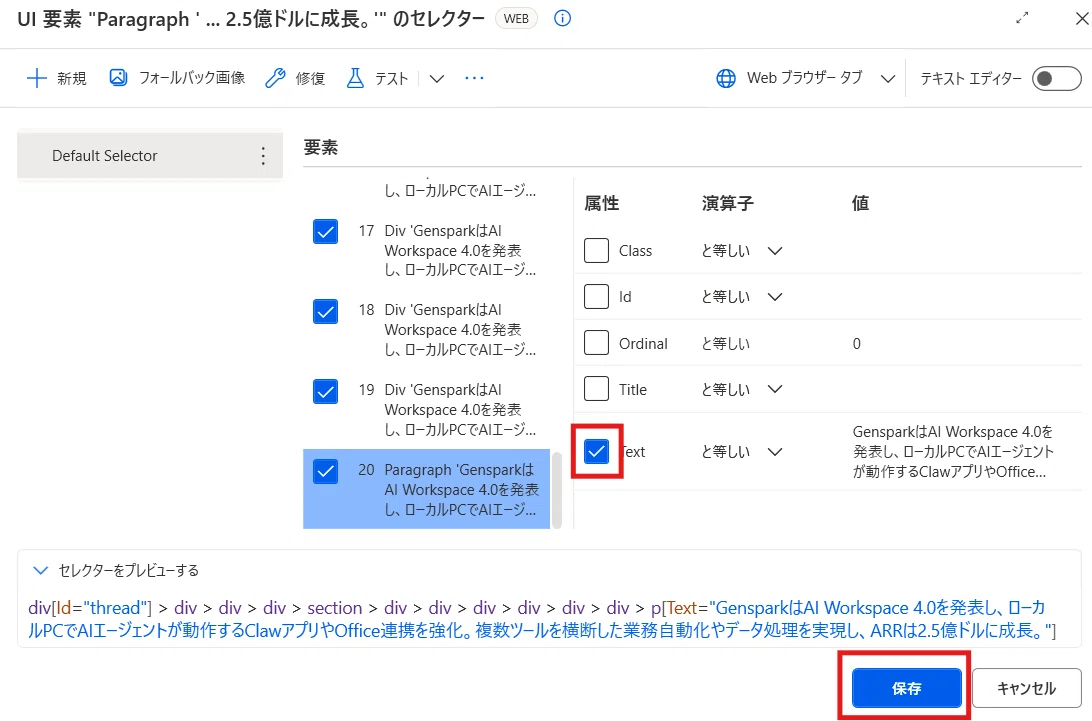1092x721 pixels.
Task: Click the 演算子 column header
Action: (x=728, y=203)
